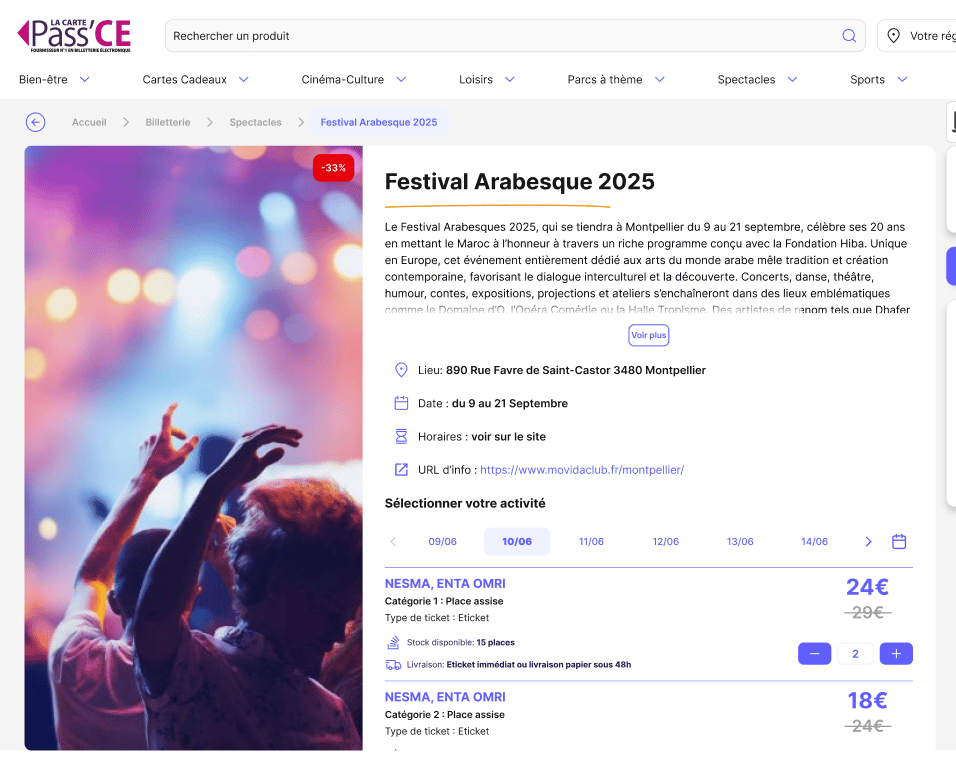Viewport: 956px width, 766px height.
Task: Select the 13/06 date tab
Action: [x=740, y=542]
